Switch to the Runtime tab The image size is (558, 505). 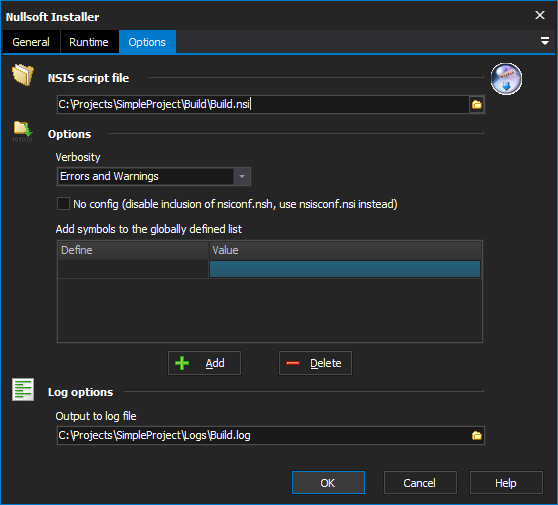point(89,42)
